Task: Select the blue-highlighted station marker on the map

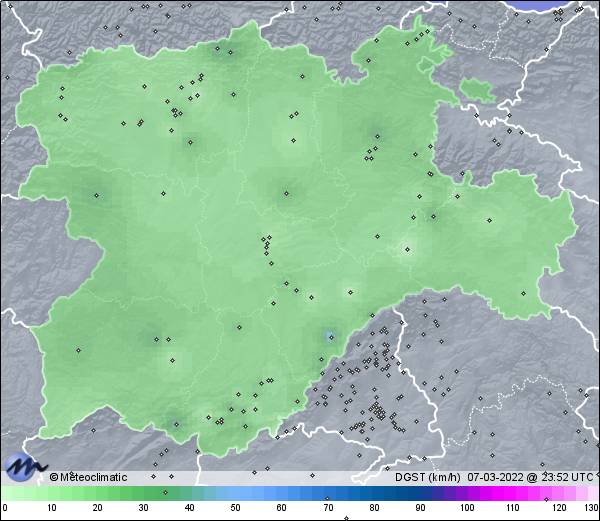Action: coord(329,334)
